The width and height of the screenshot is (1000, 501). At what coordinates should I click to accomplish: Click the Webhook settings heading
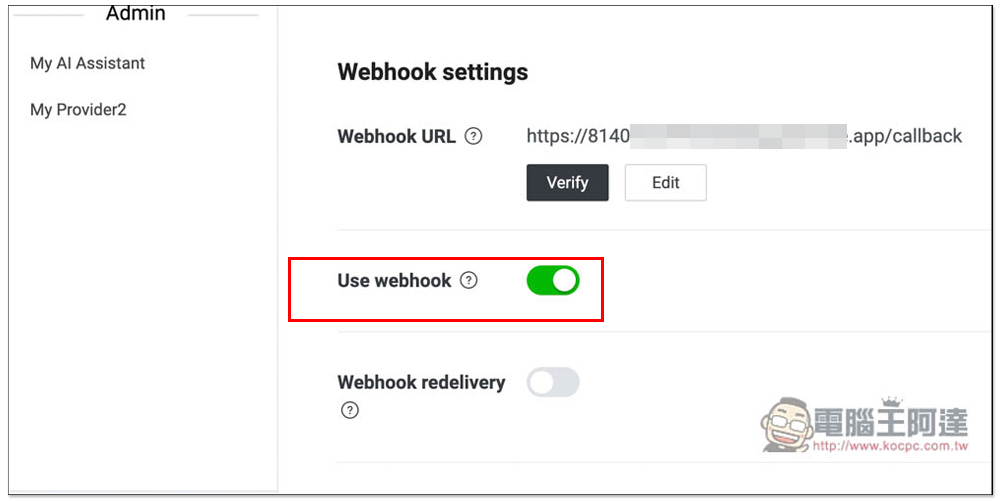[433, 72]
